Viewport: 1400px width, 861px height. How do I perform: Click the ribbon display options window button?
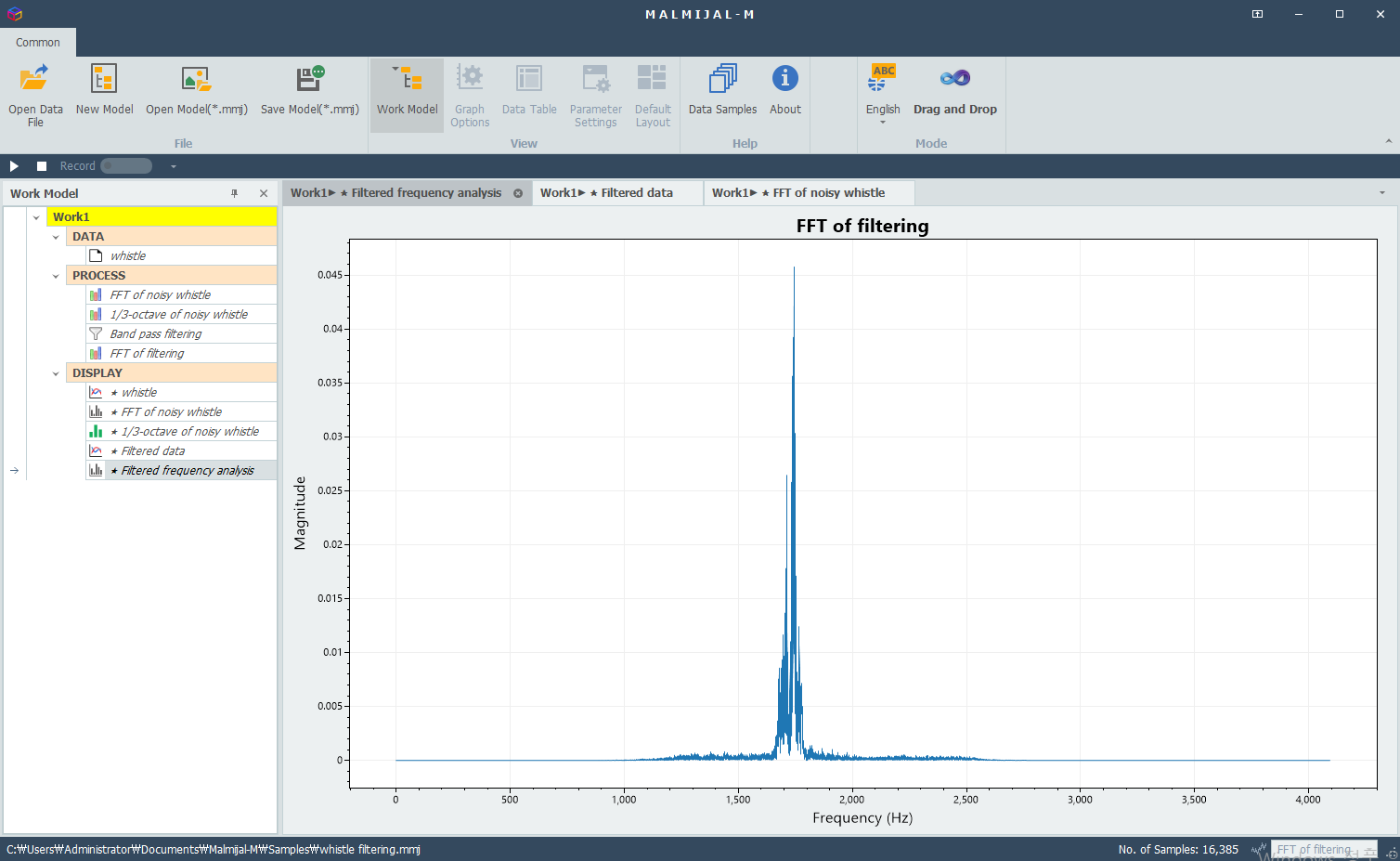(1257, 14)
